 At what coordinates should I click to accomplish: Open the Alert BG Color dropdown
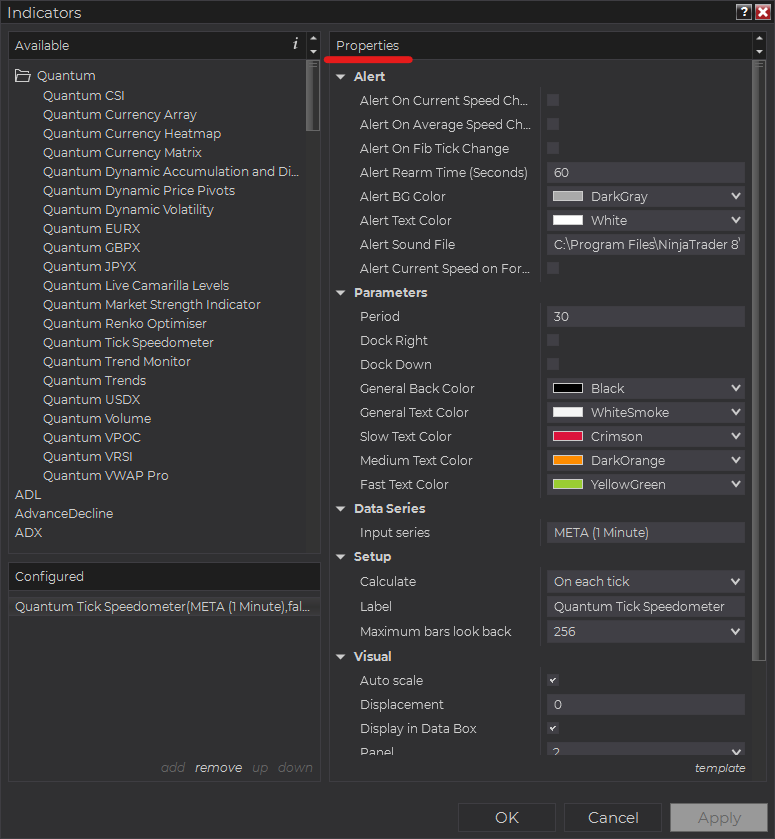click(645, 196)
